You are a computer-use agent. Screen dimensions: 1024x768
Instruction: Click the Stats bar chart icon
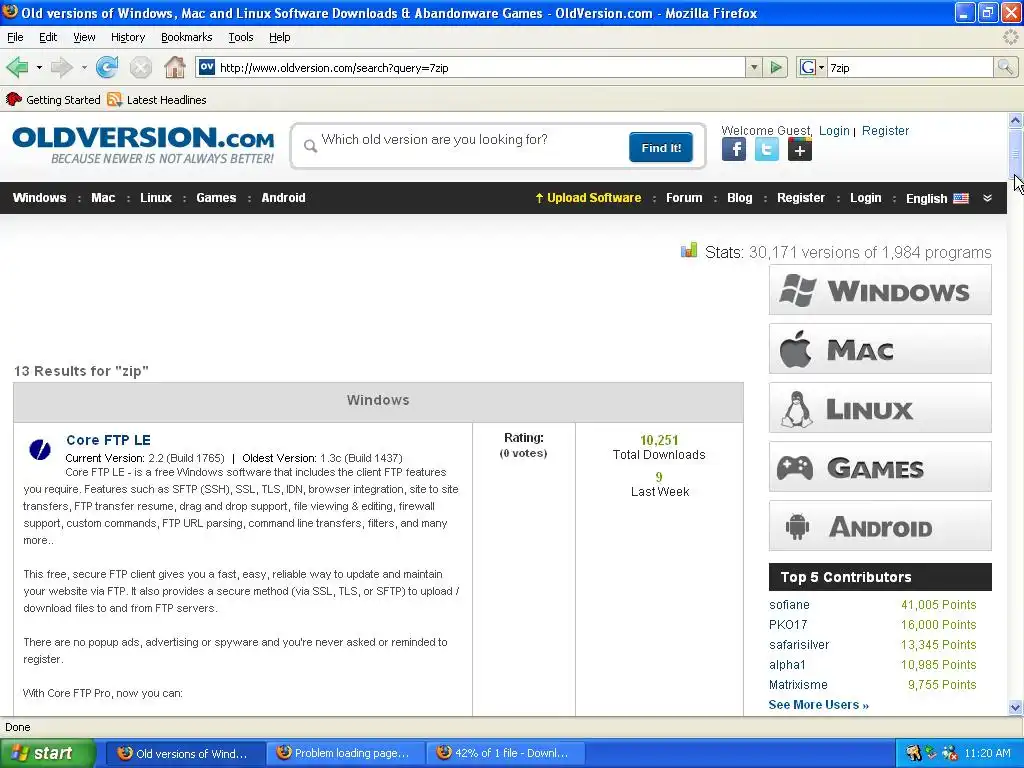tap(689, 251)
